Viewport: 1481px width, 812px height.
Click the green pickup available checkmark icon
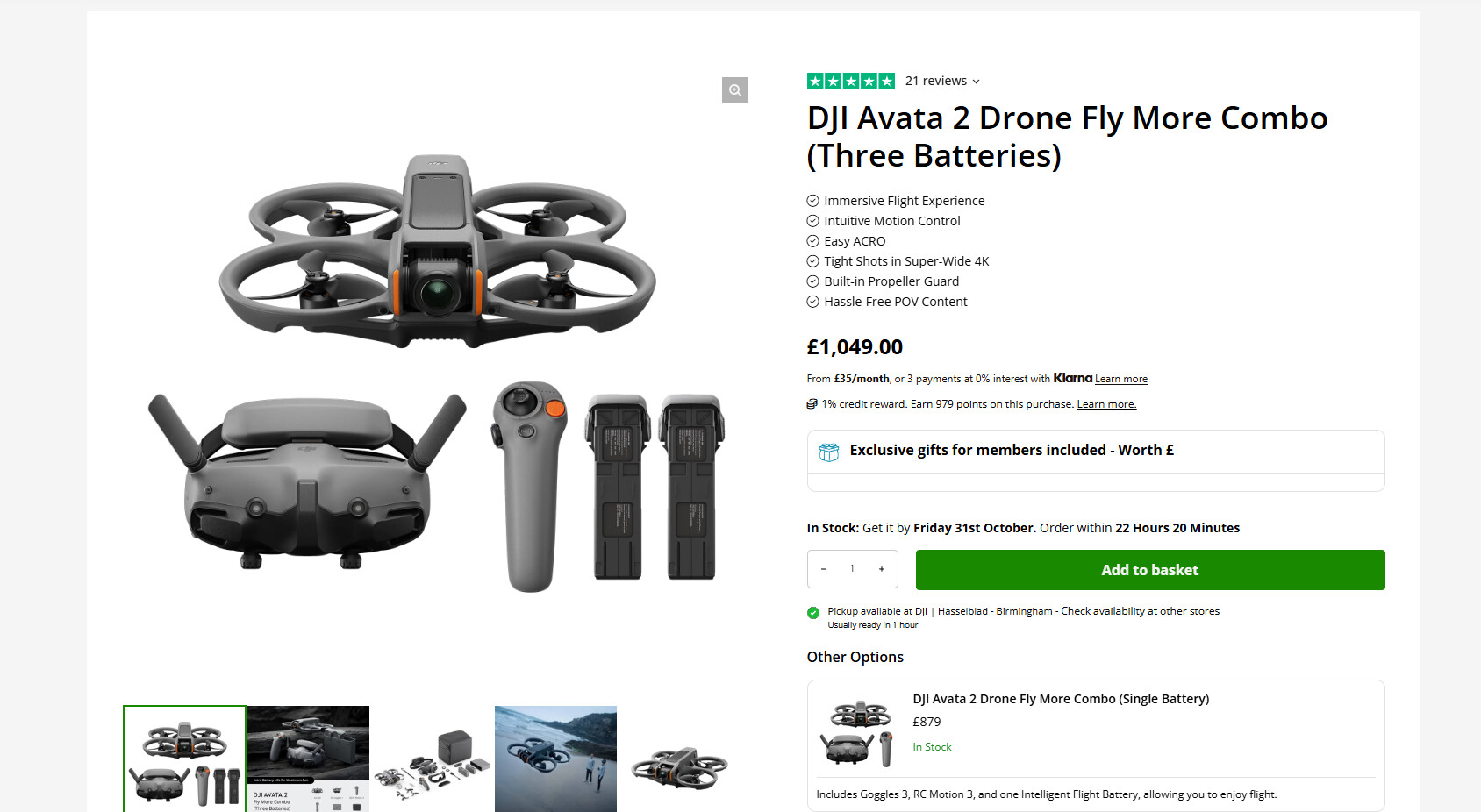coord(813,613)
